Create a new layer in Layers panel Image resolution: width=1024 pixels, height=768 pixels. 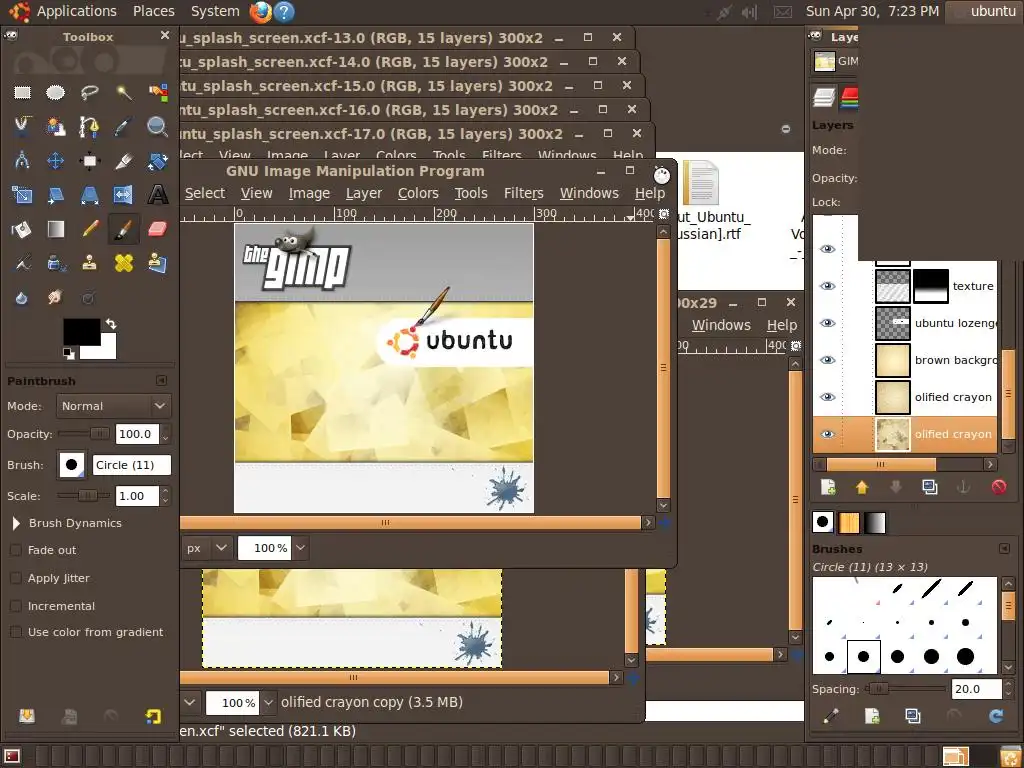[x=828, y=487]
